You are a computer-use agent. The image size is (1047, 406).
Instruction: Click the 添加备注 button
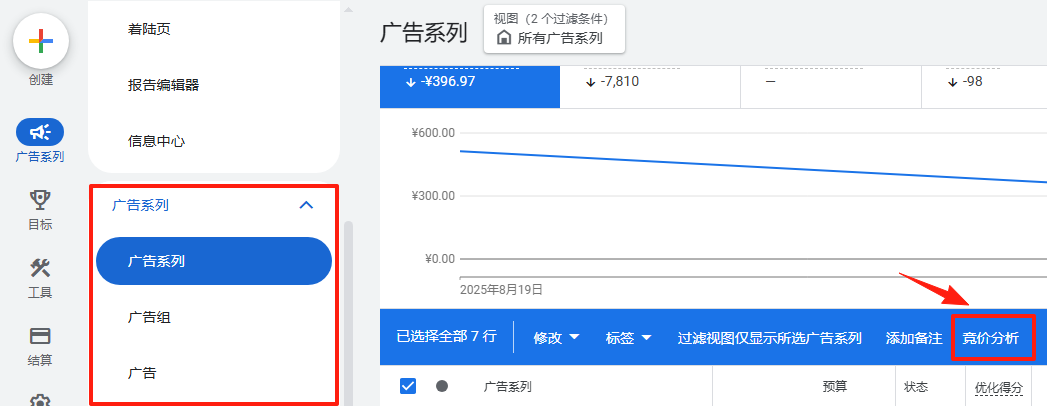(x=913, y=338)
